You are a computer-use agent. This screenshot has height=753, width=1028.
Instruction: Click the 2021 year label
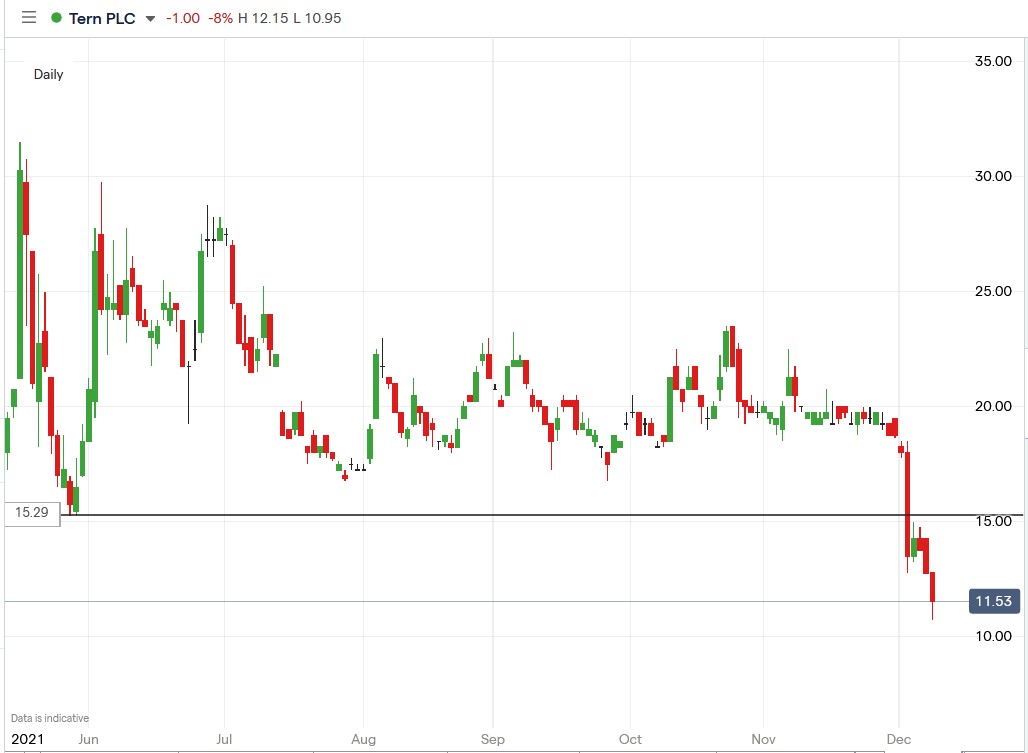pyautogui.click(x=27, y=739)
